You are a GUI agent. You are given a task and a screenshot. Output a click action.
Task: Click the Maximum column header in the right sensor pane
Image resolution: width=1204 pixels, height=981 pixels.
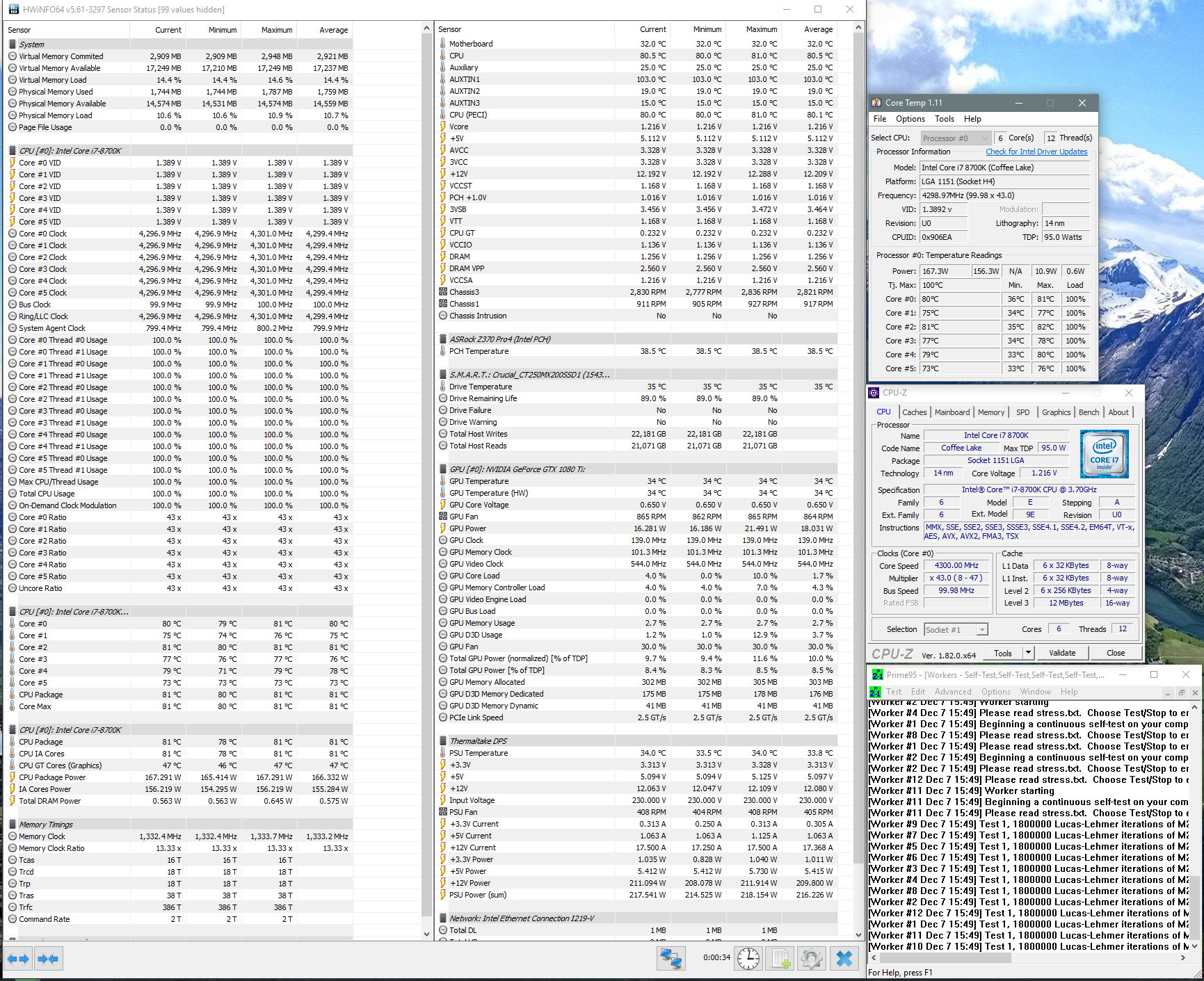point(754,29)
